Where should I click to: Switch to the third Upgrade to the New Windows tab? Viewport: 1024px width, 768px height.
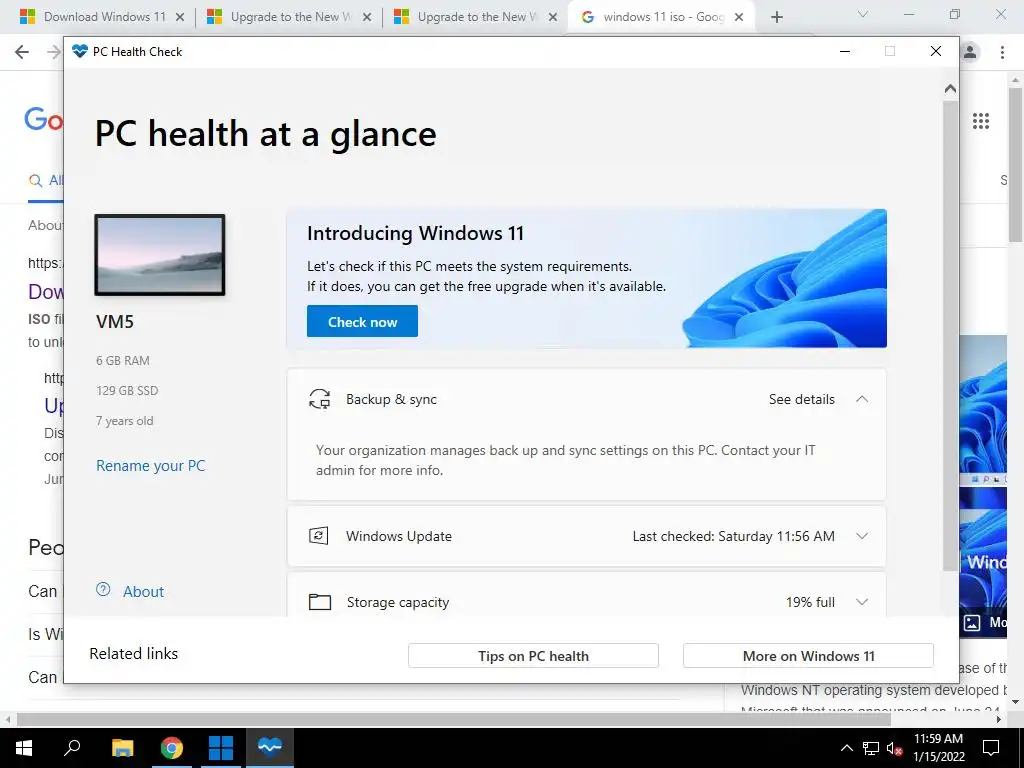point(477,17)
